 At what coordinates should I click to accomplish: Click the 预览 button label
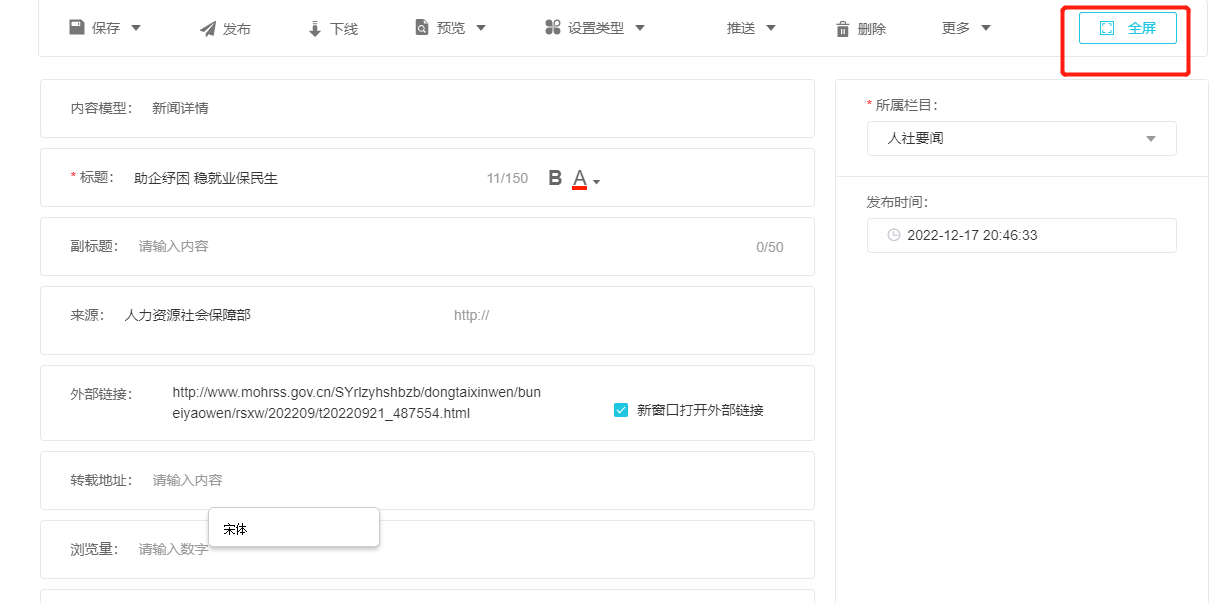pos(451,28)
